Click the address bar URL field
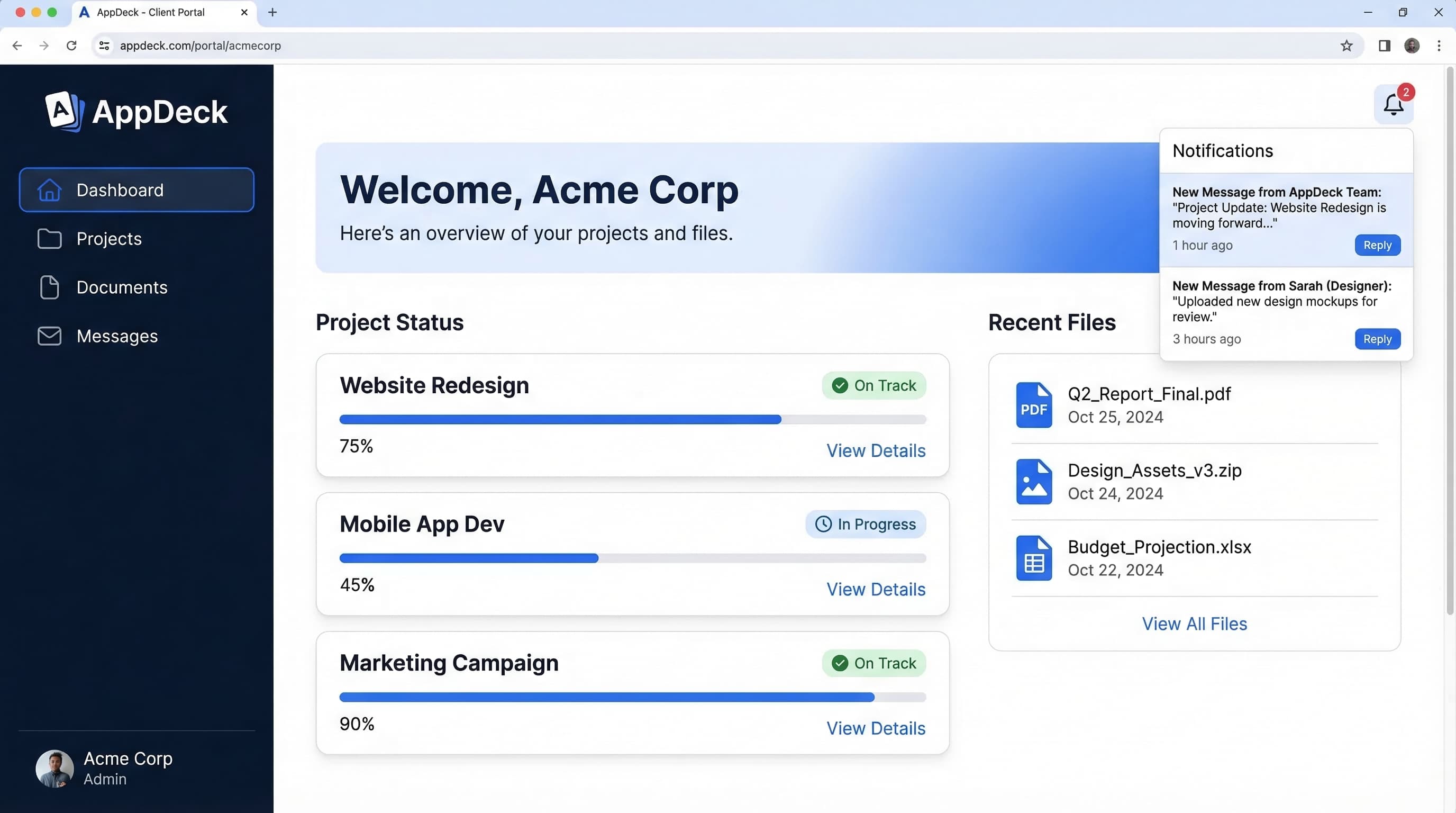 tap(201, 46)
